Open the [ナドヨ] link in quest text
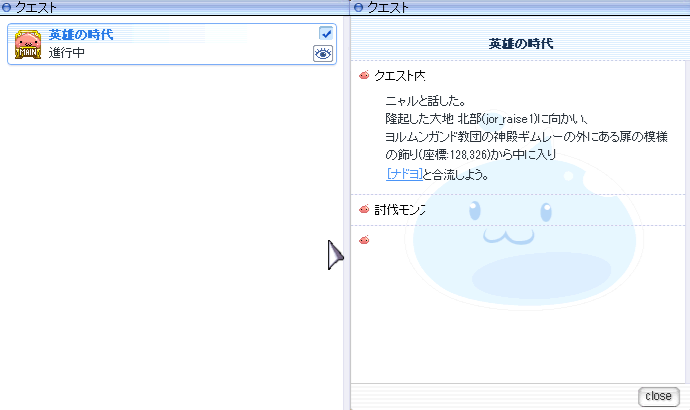 (404, 174)
